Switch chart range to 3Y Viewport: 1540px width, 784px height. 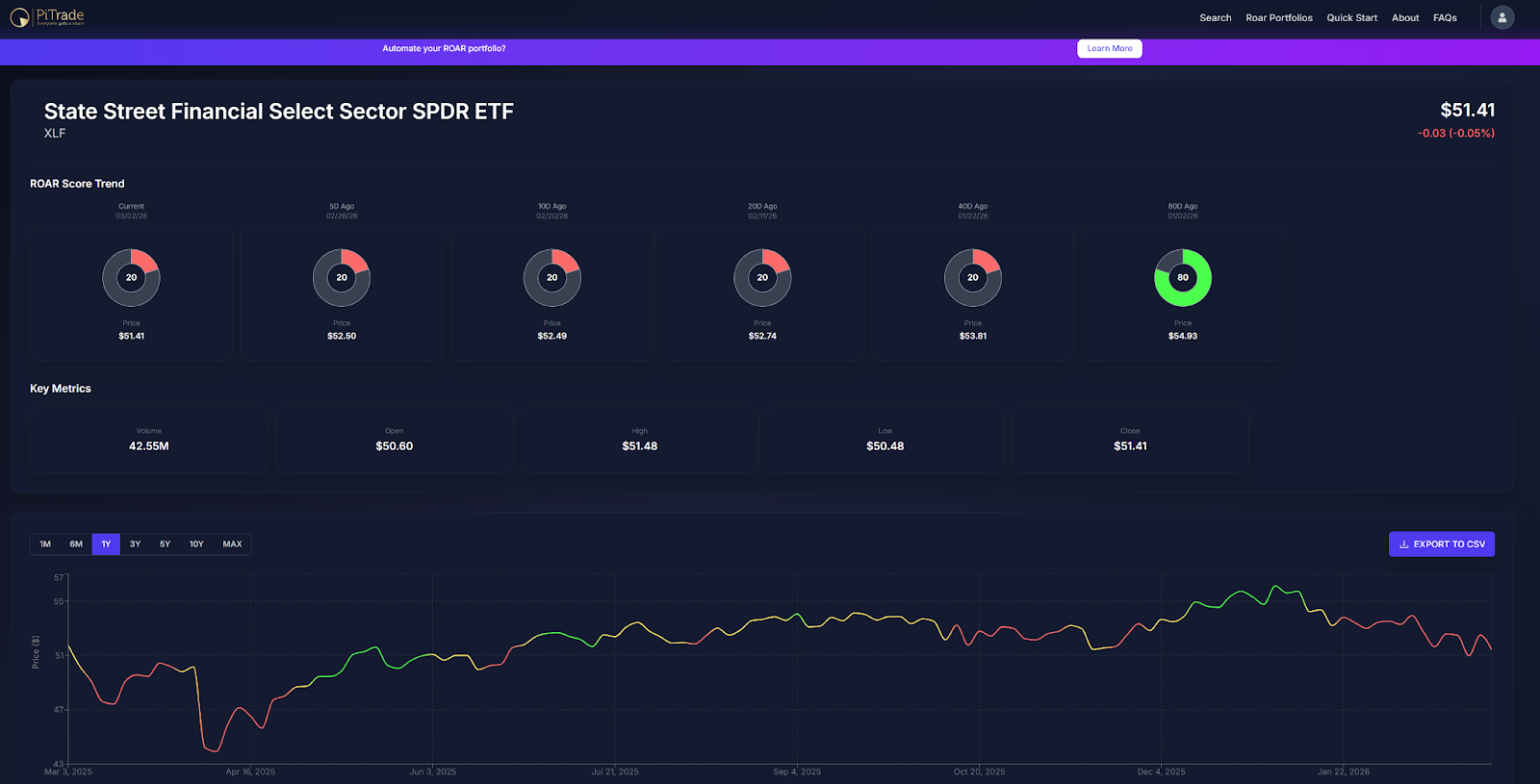point(136,544)
